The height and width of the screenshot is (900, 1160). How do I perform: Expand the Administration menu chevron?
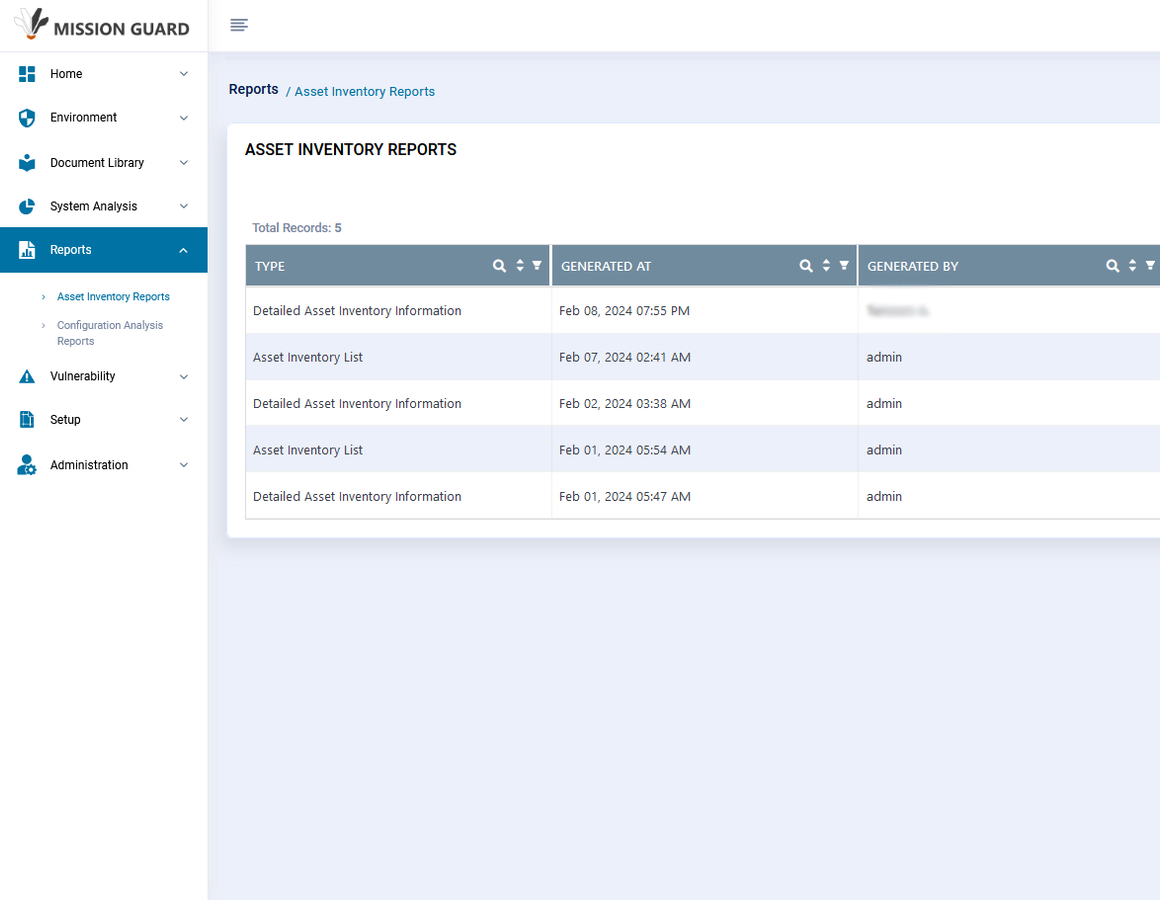pos(183,465)
